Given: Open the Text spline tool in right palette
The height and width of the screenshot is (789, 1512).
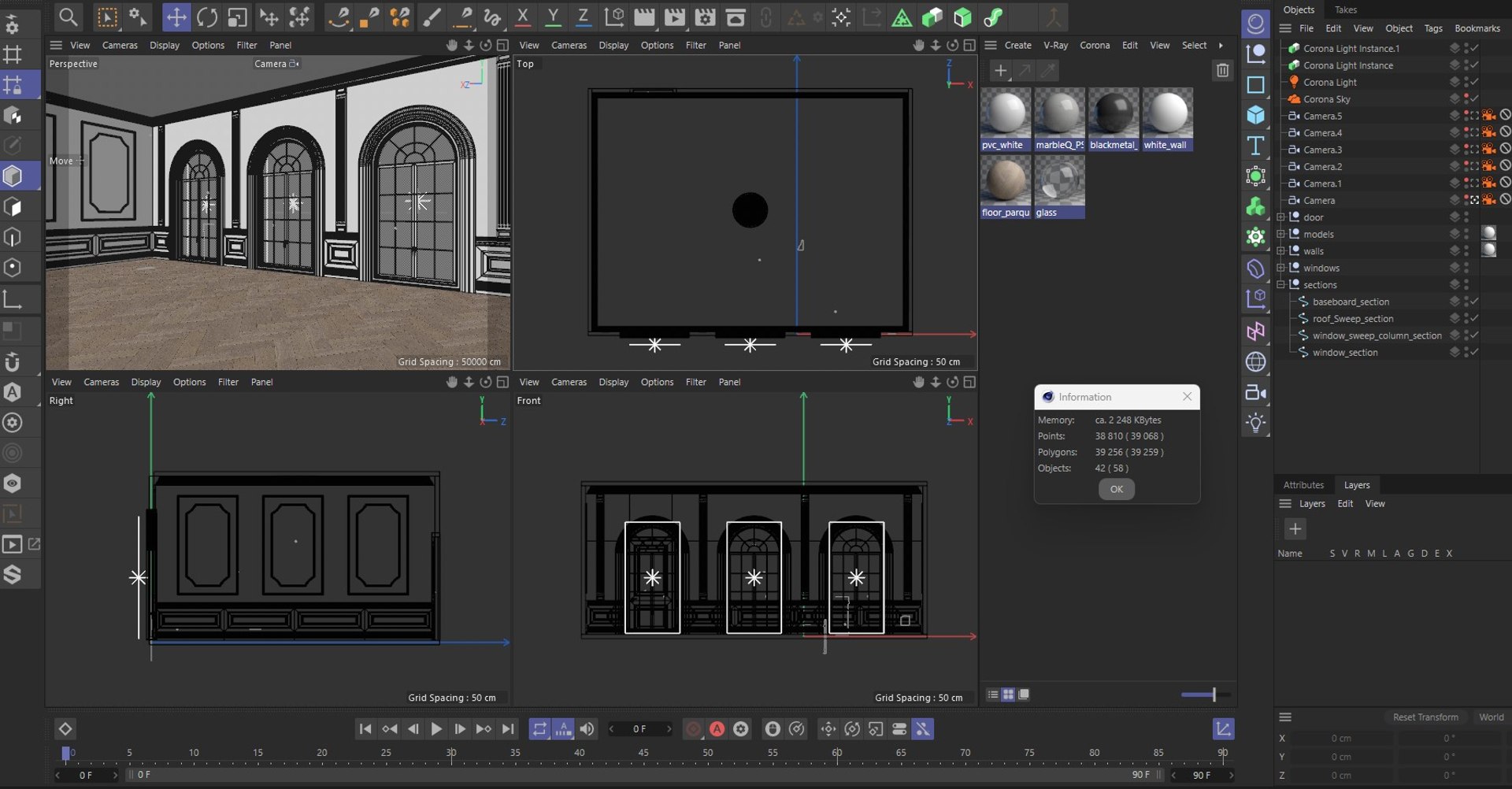Looking at the screenshot, I should 1255,146.
